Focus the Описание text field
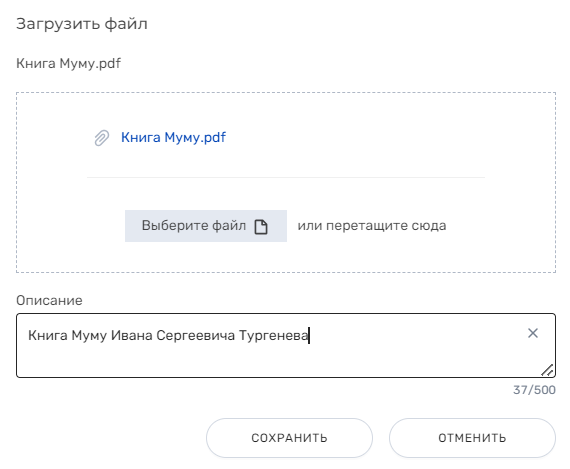 (286, 345)
